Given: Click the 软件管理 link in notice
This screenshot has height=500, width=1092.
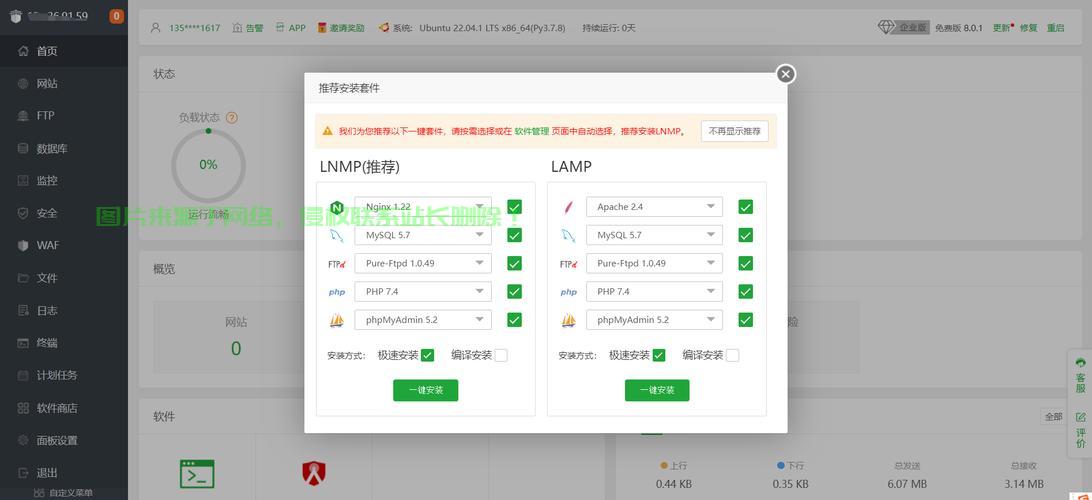Looking at the screenshot, I should [531, 131].
